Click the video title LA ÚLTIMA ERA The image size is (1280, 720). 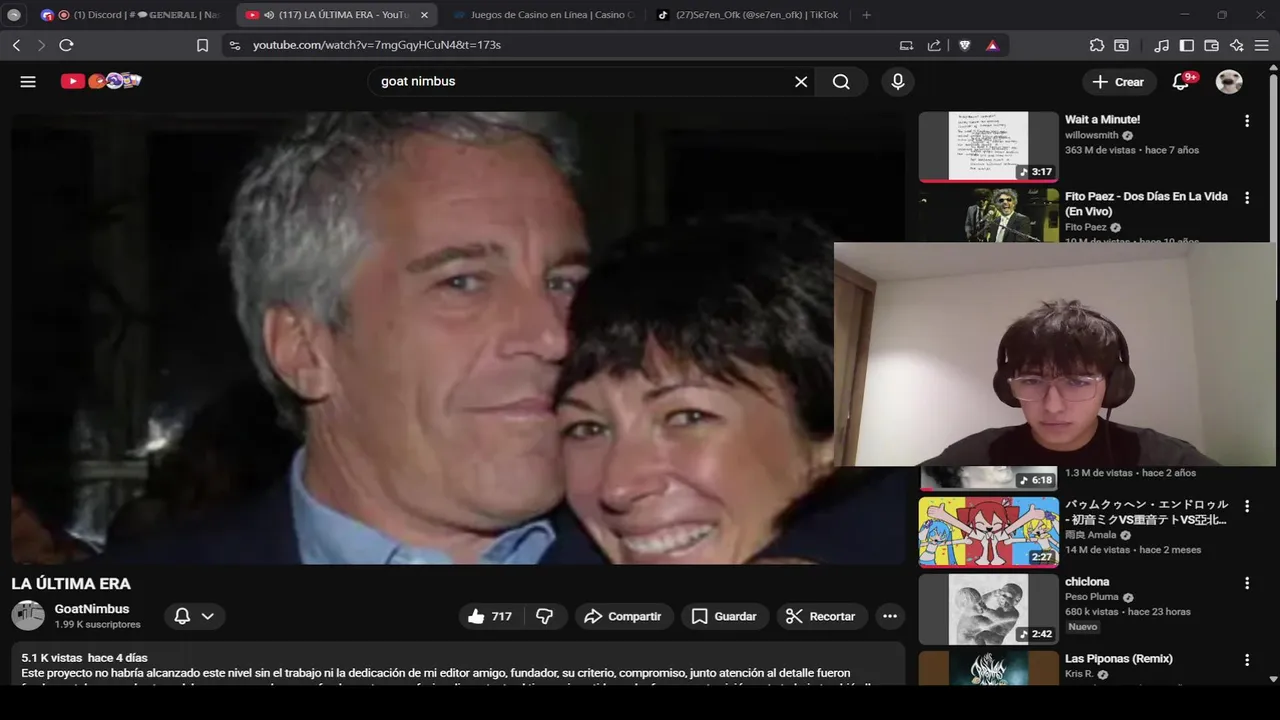pyautogui.click(x=71, y=584)
